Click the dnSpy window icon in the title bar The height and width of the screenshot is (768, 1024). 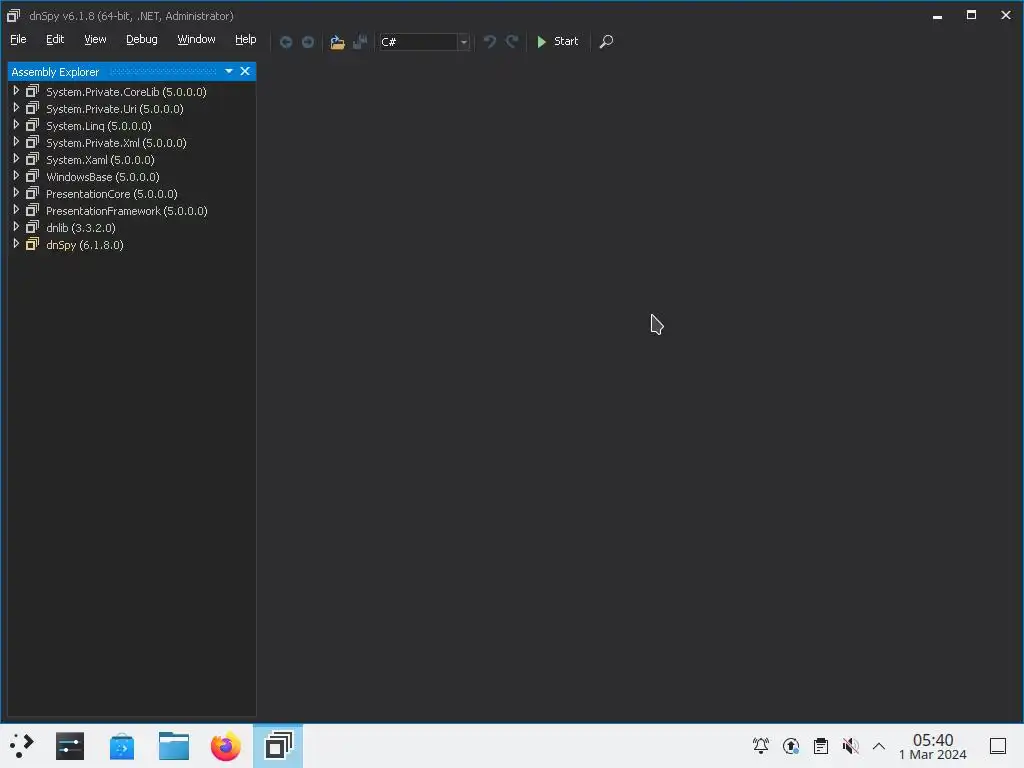13,16
